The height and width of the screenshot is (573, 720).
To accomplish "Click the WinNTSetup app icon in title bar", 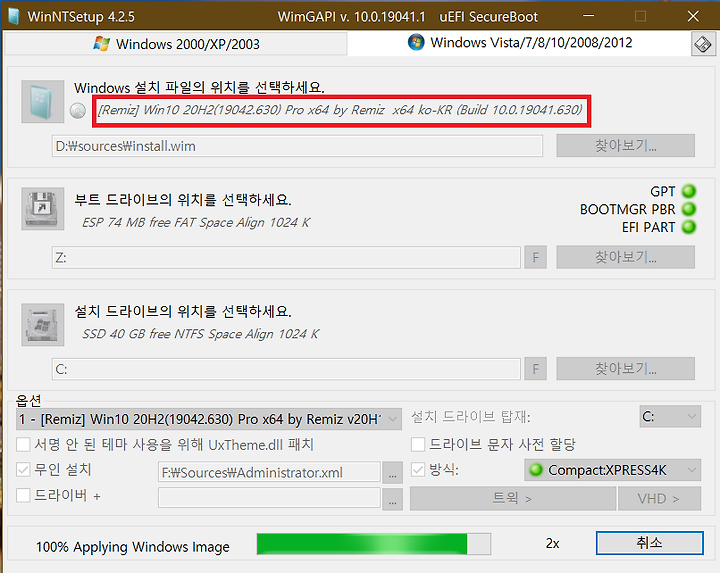I will (x=14, y=17).
